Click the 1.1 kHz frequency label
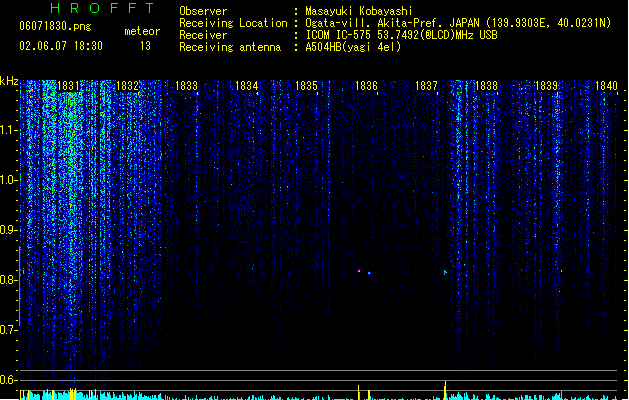The width and height of the screenshot is (629, 400). pos(8,130)
